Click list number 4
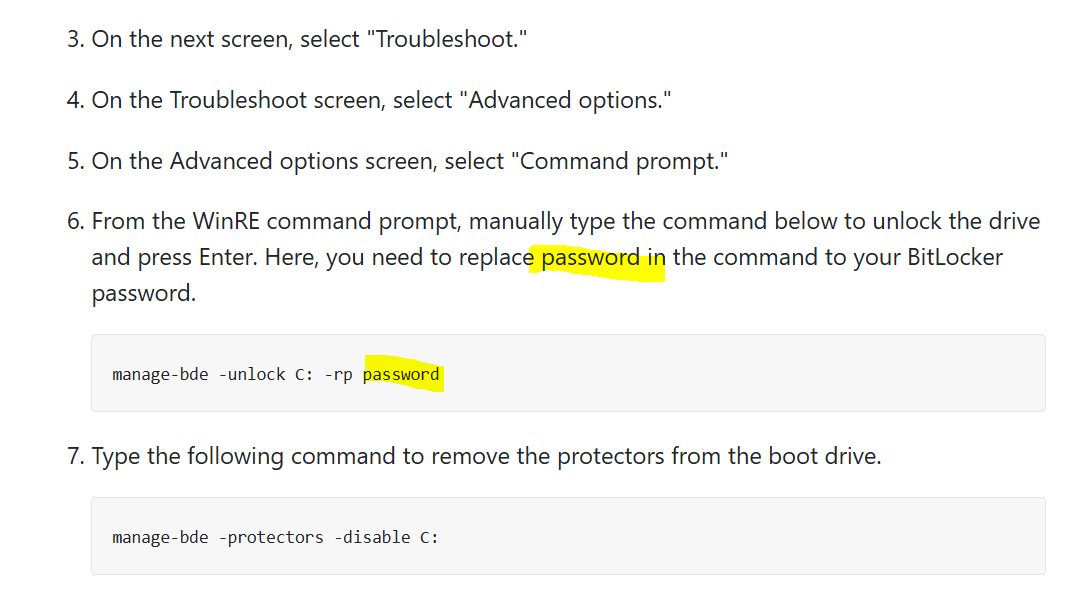1081x599 pixels. pyautogui.click(x=75, y=100)
